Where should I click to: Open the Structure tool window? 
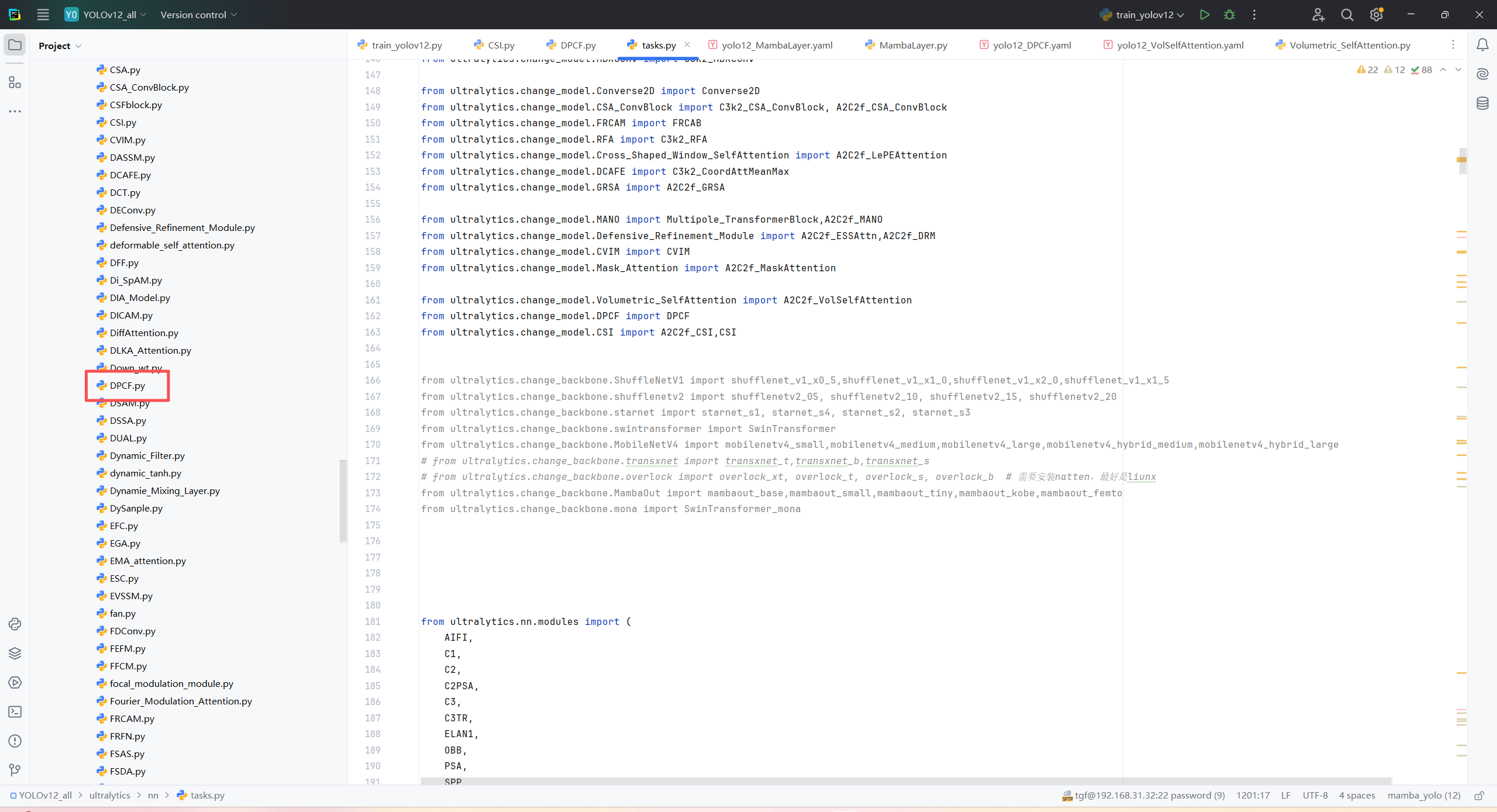coord(15,82)
